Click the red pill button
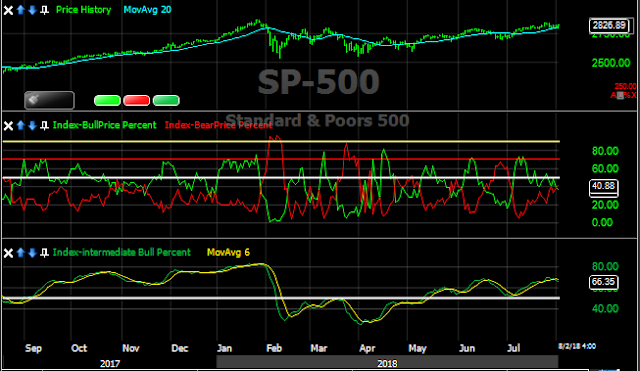This screenshot has height=371, width=640. pyautogui.click(x=136, y=100)
